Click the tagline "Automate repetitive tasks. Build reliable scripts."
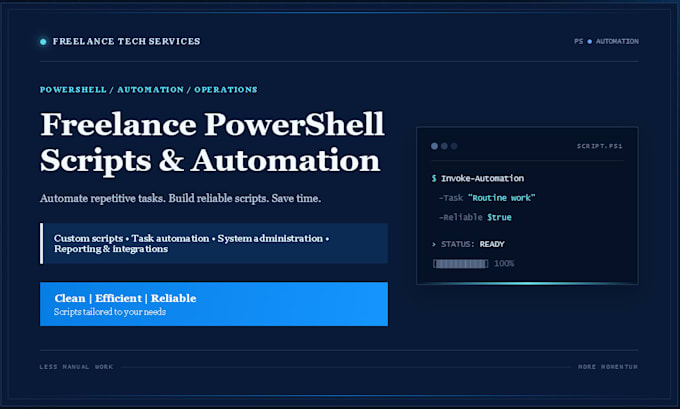This screenshot has height=409, width=680. 154,198
